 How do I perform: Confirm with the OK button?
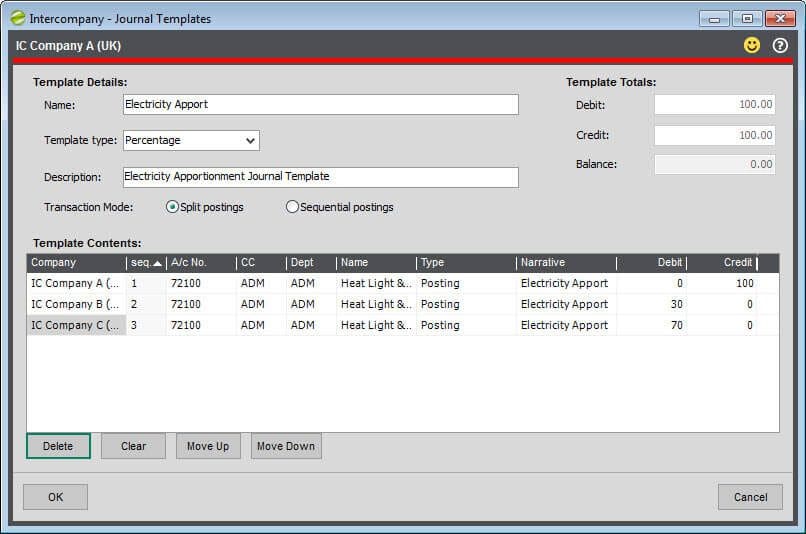[x=56, y=497]
